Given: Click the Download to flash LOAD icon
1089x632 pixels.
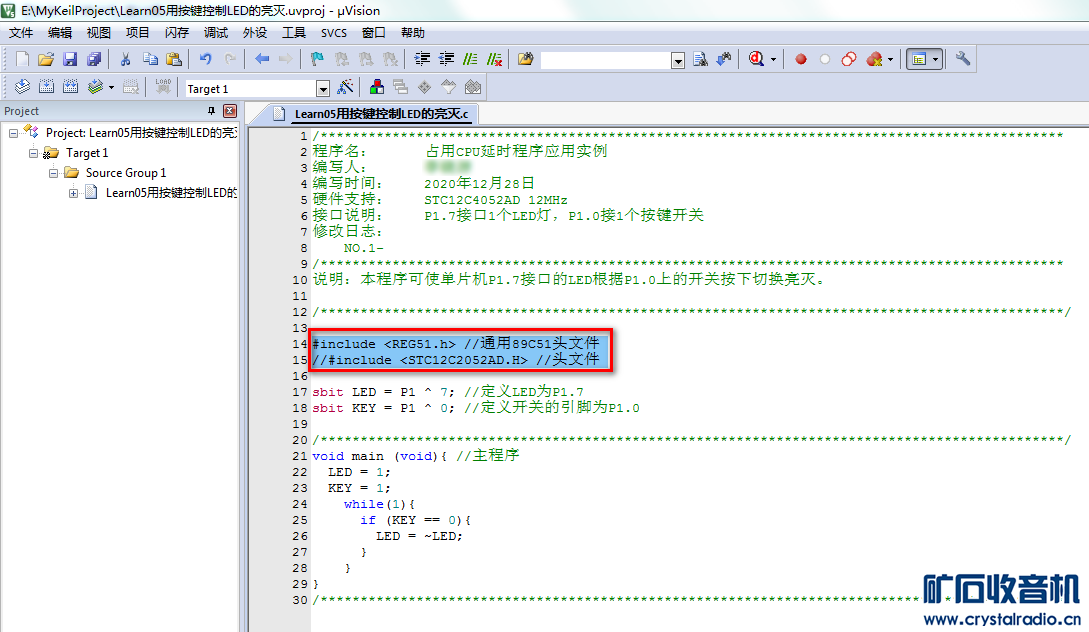Looking at the screenshot, I should pyautogui.click(x=163, y=88).
